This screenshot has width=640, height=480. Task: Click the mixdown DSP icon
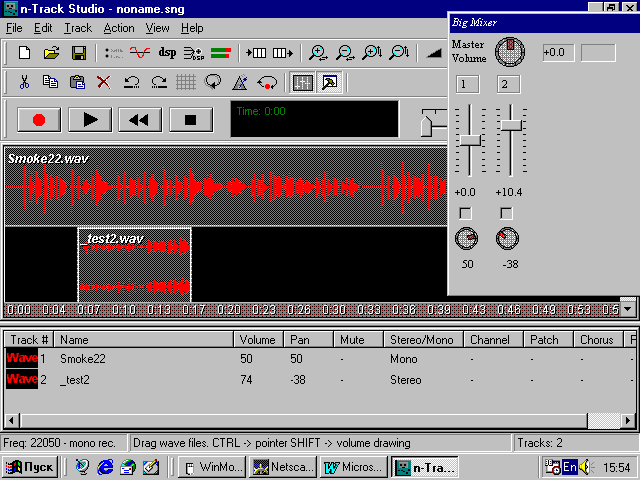point(193,53)
